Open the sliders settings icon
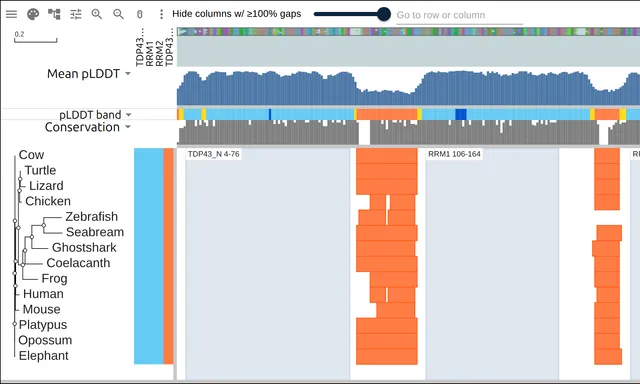 tap(76, 14)
